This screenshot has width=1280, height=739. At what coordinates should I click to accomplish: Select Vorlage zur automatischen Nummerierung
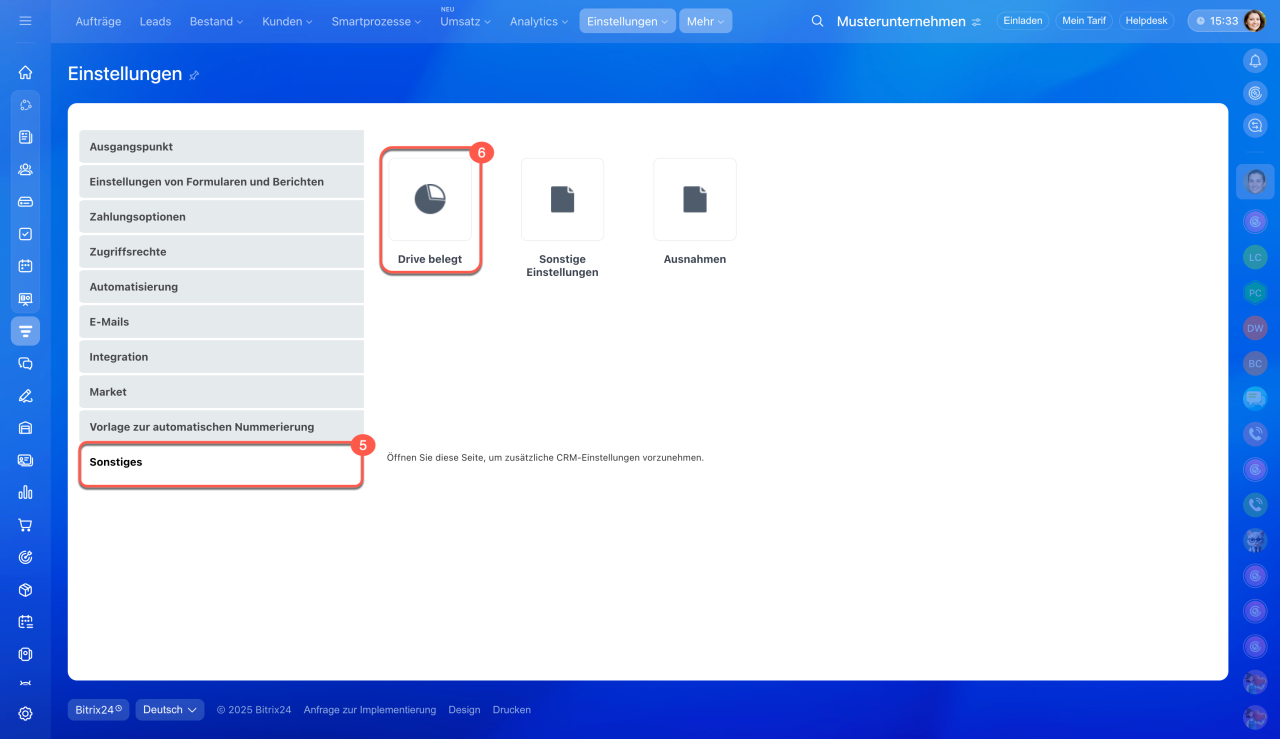coord(221,427)
